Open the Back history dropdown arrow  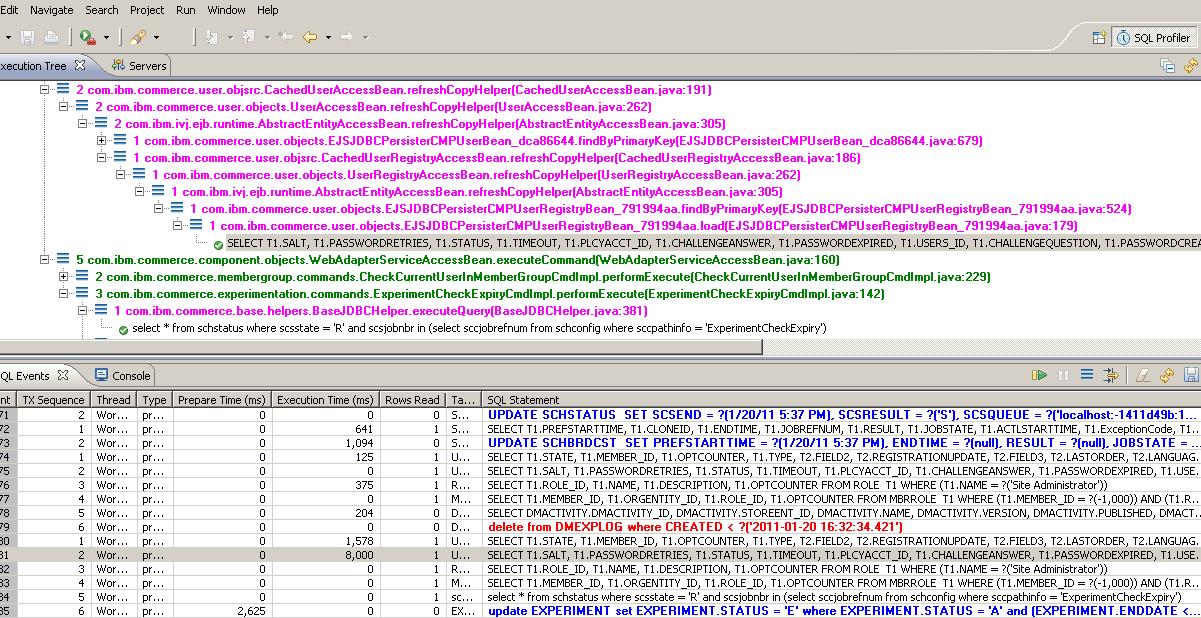click(328, 38)
